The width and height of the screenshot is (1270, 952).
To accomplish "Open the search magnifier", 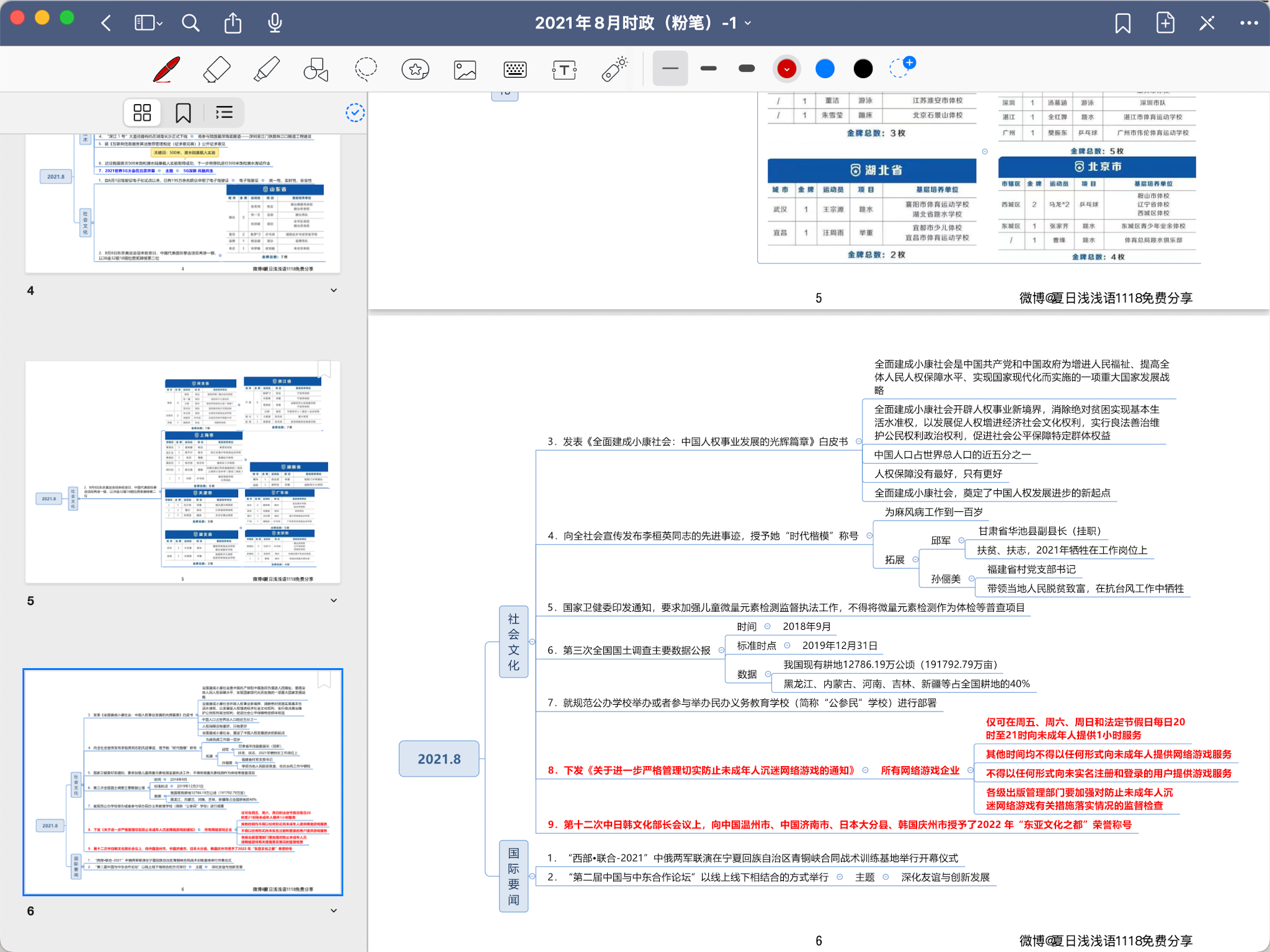I will pos(190,24).
